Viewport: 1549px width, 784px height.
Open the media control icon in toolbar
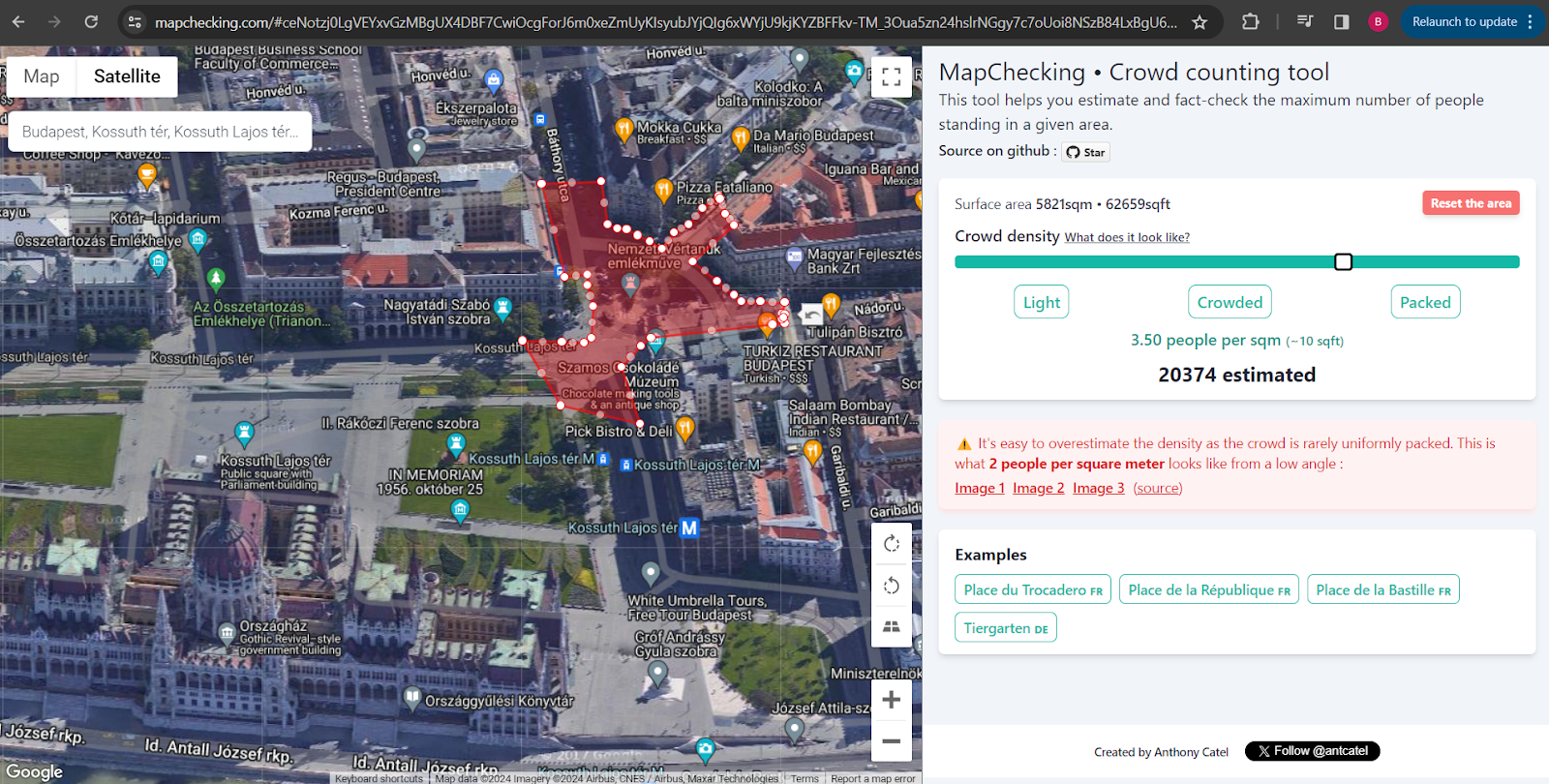(1305, 21)
